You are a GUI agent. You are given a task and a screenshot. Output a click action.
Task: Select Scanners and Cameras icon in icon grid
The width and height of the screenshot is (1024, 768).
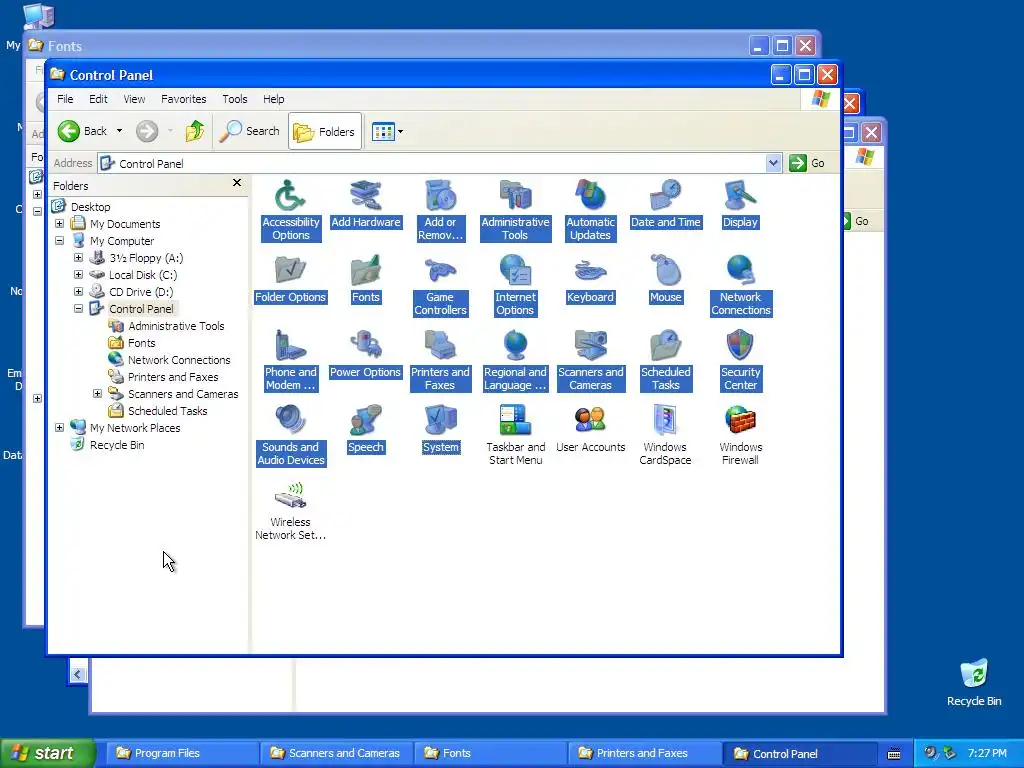coord(590,360)
